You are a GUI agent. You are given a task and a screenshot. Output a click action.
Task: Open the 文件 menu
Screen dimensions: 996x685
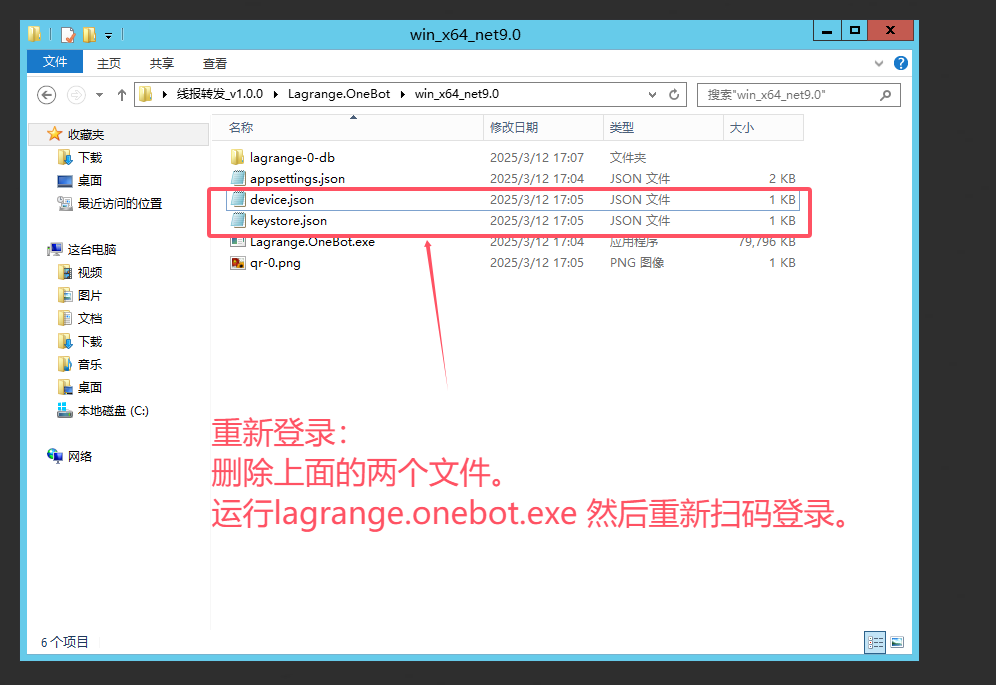[x=54, y=61]
